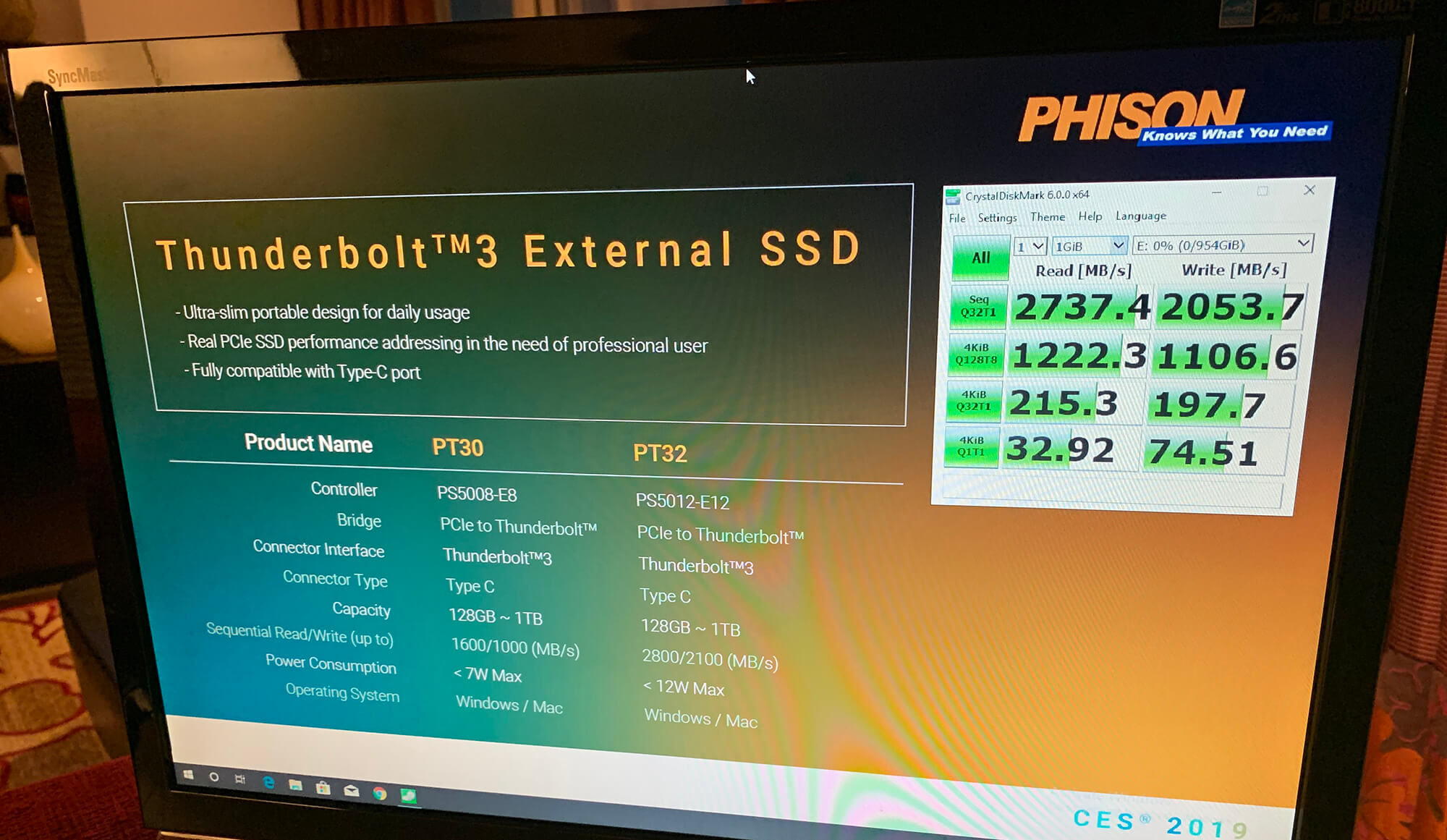Click CrystalDiskMark title bar app icon
The width and height of the screenshot is (1447, 840).
click(x=954, y=196)
